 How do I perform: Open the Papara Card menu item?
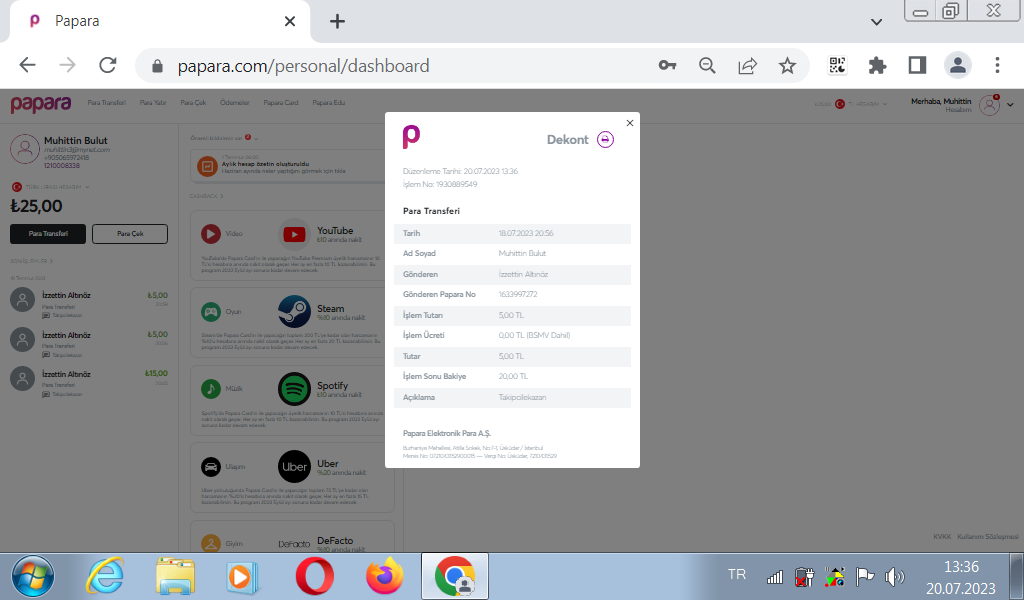coord(281,103)
